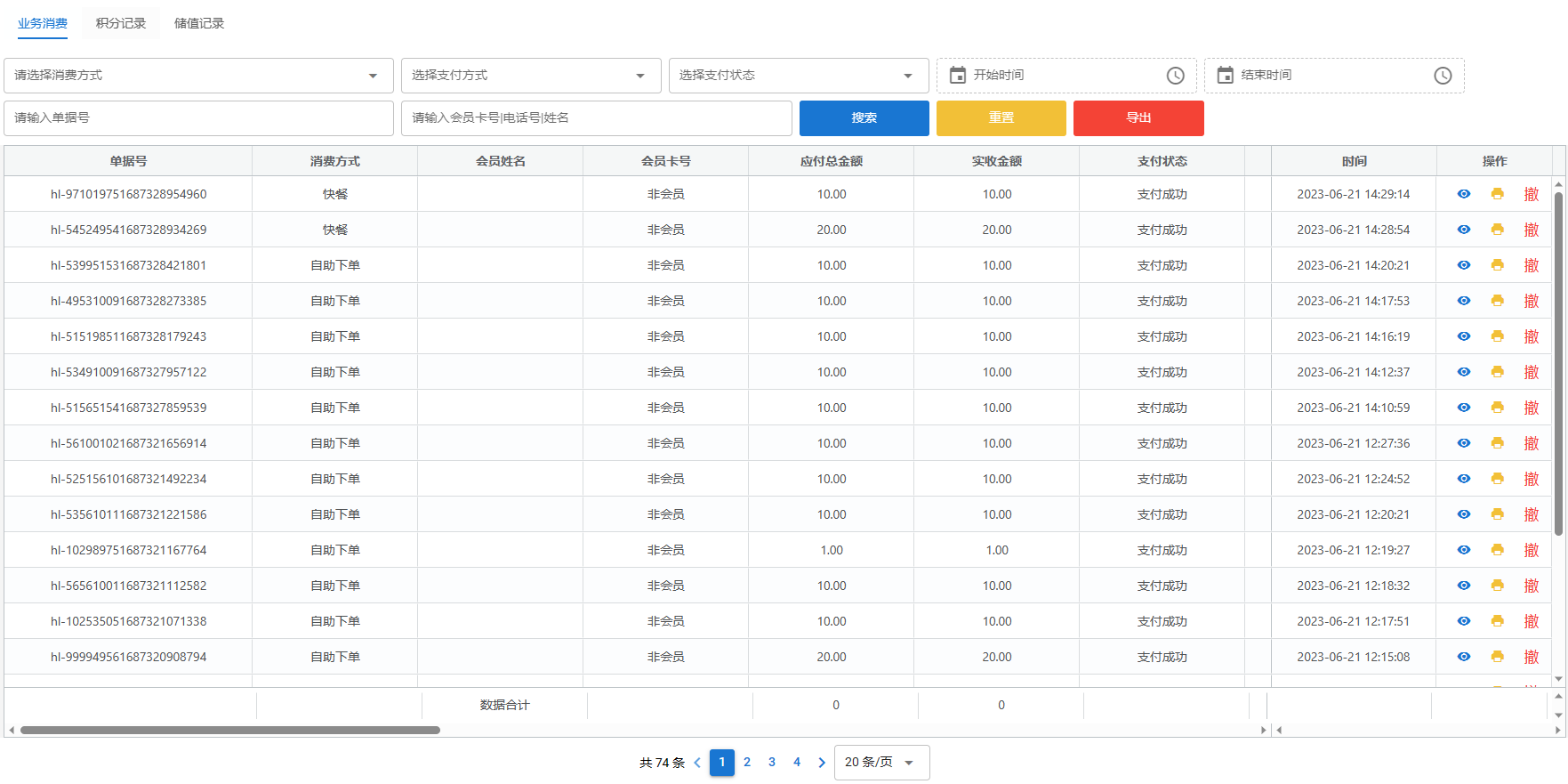Viewport: 1568px width, 784px height.
Task: Click calendar icon in 开始时间 field
Action: click(x=957, y=75)
